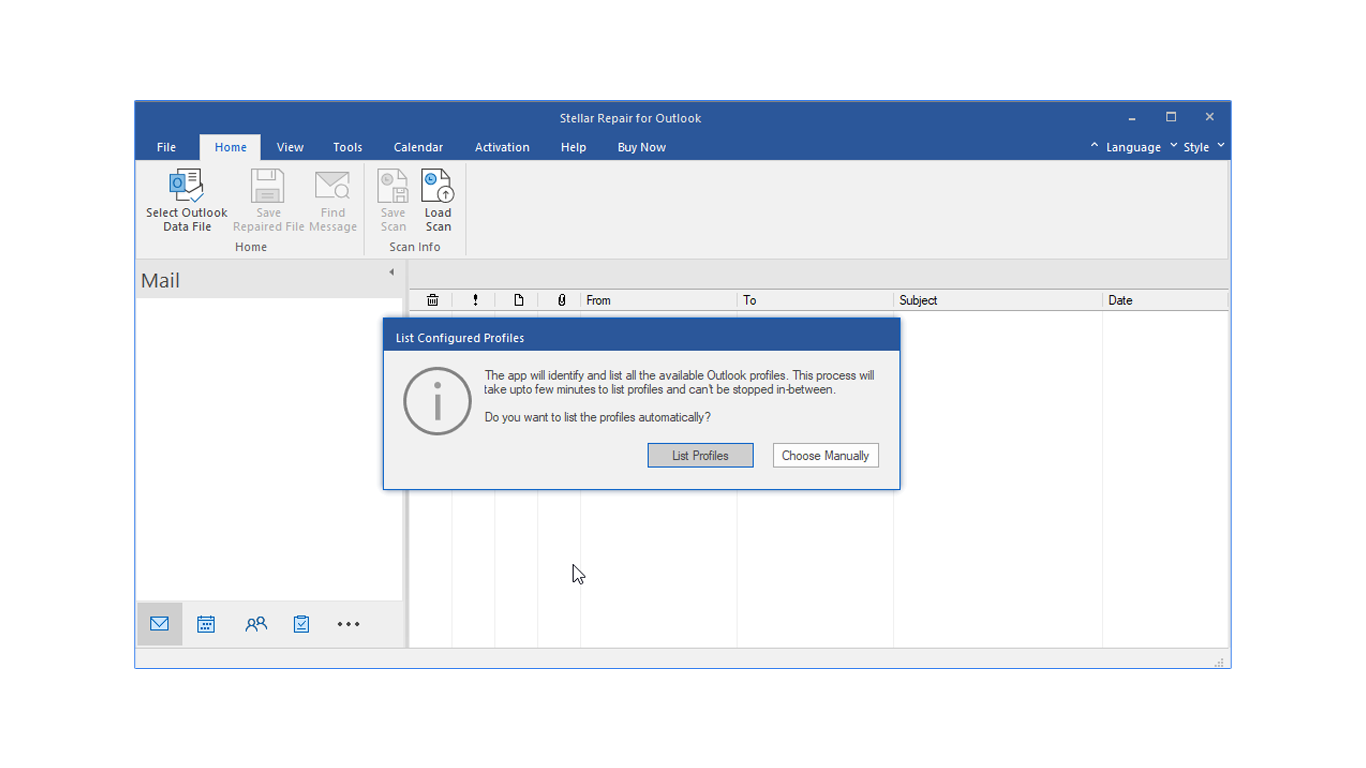This screenshot has height=768, width=1366.
Task: Collapse the Mail pane with arrow
Action: 391,272
